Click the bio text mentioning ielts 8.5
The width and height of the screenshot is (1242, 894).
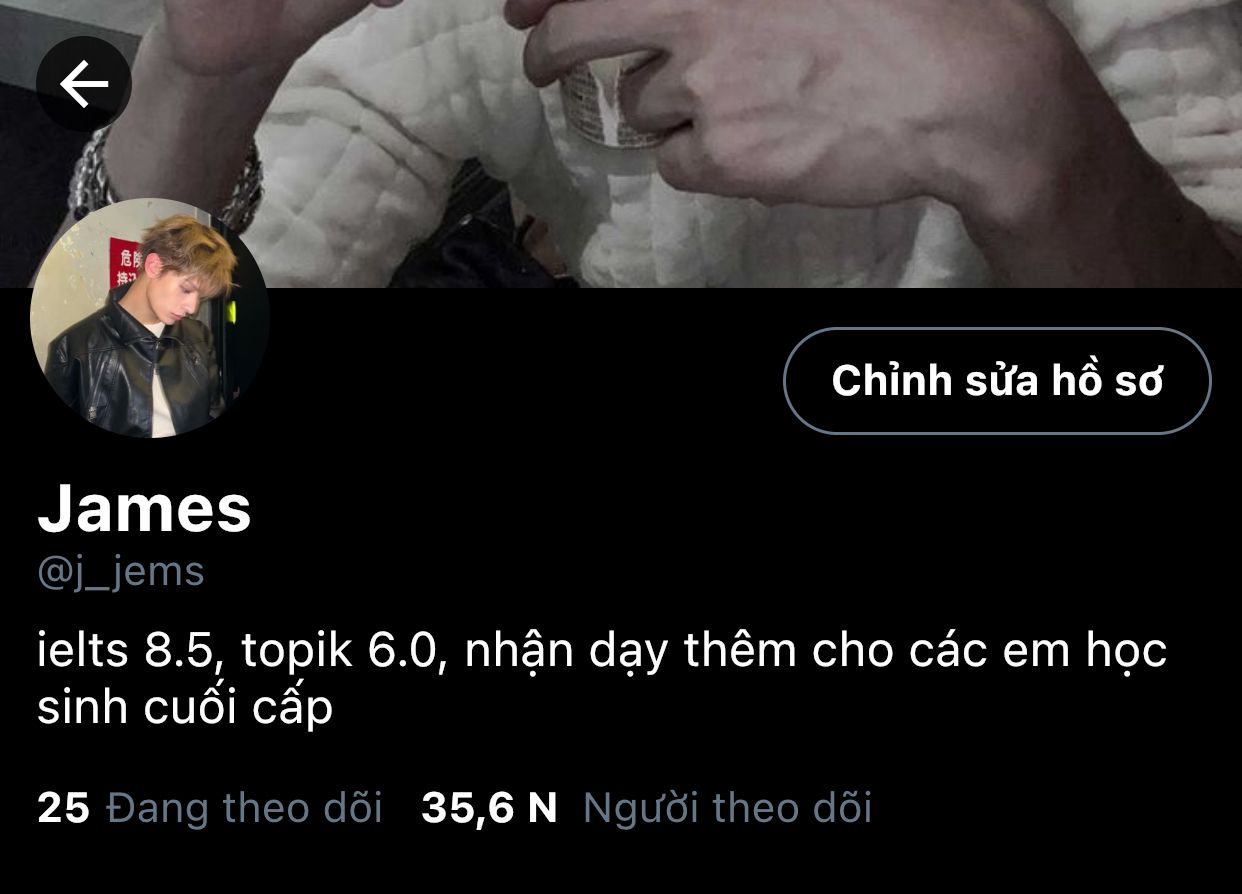pyautogui.click(x=602, y=679)
